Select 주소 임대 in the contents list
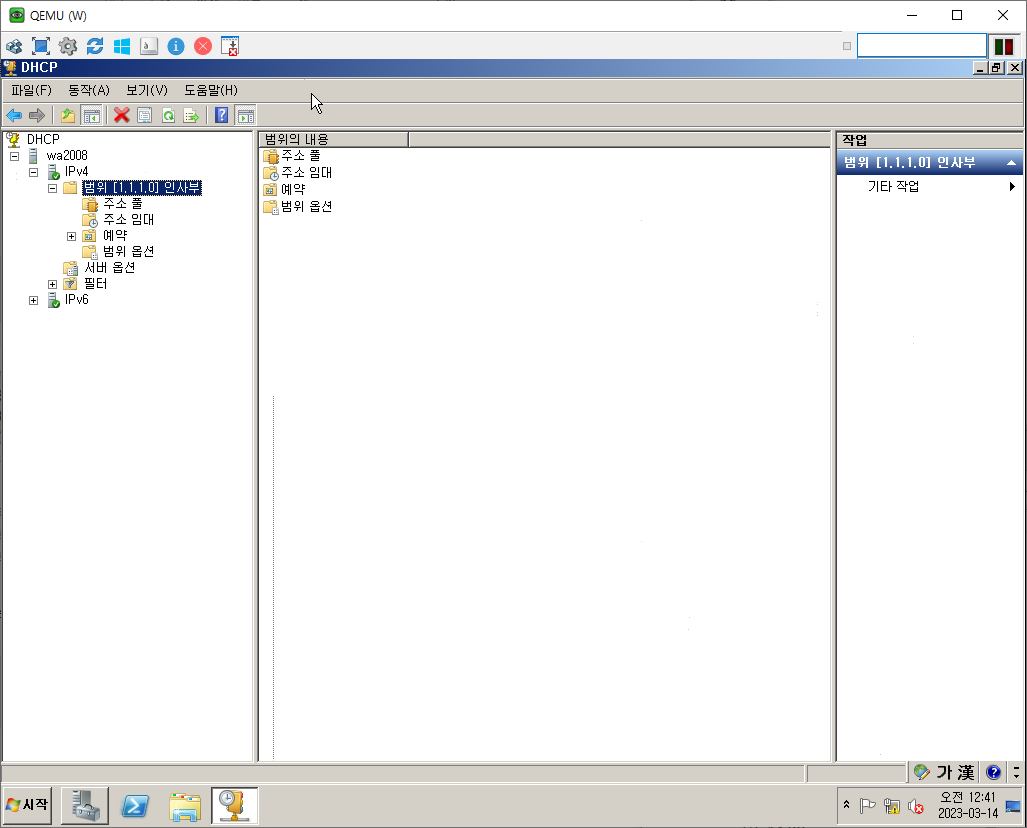 click(x=307, y=173)
